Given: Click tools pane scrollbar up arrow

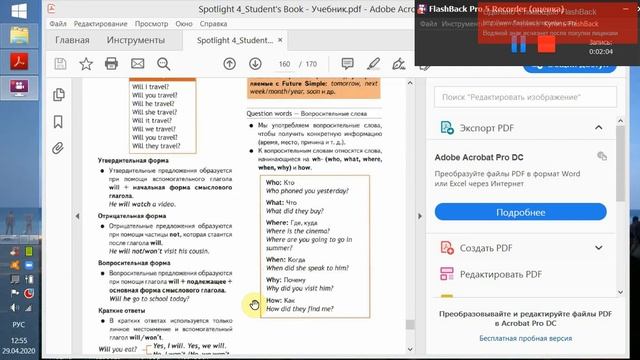Looking at the screenshot, I should 620,121.
